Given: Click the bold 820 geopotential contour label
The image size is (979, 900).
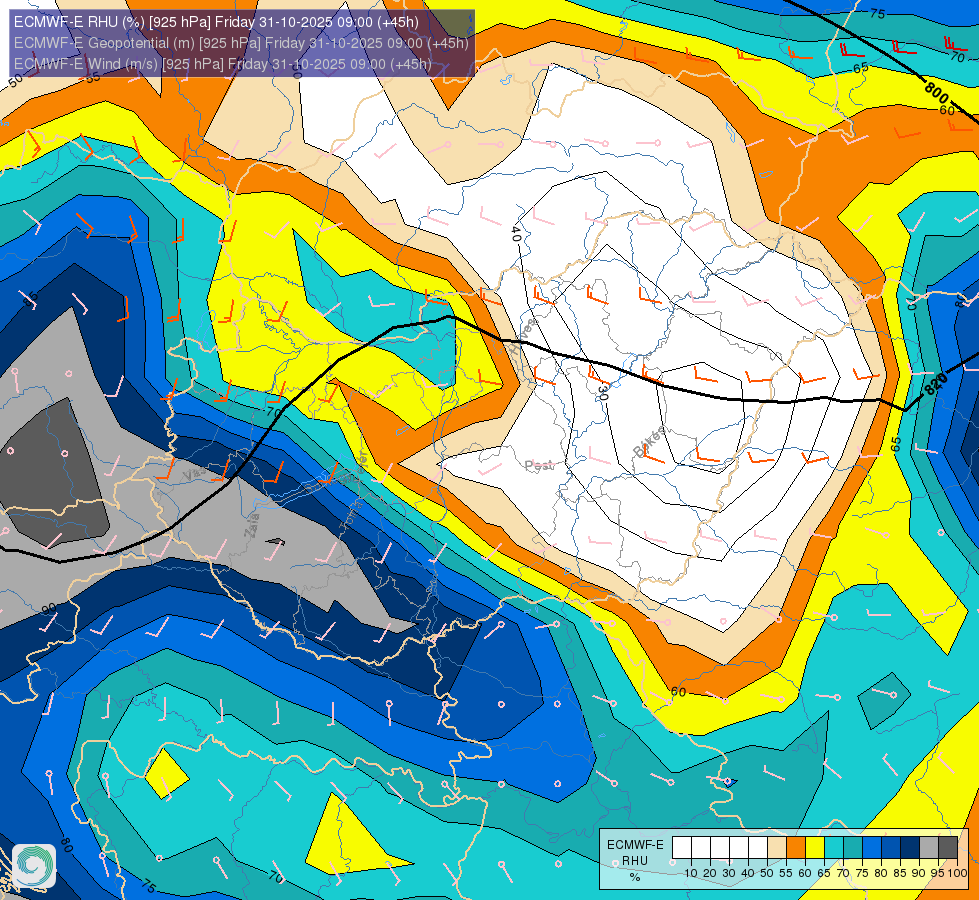Looking at the screenshot, I should [935, 383].
